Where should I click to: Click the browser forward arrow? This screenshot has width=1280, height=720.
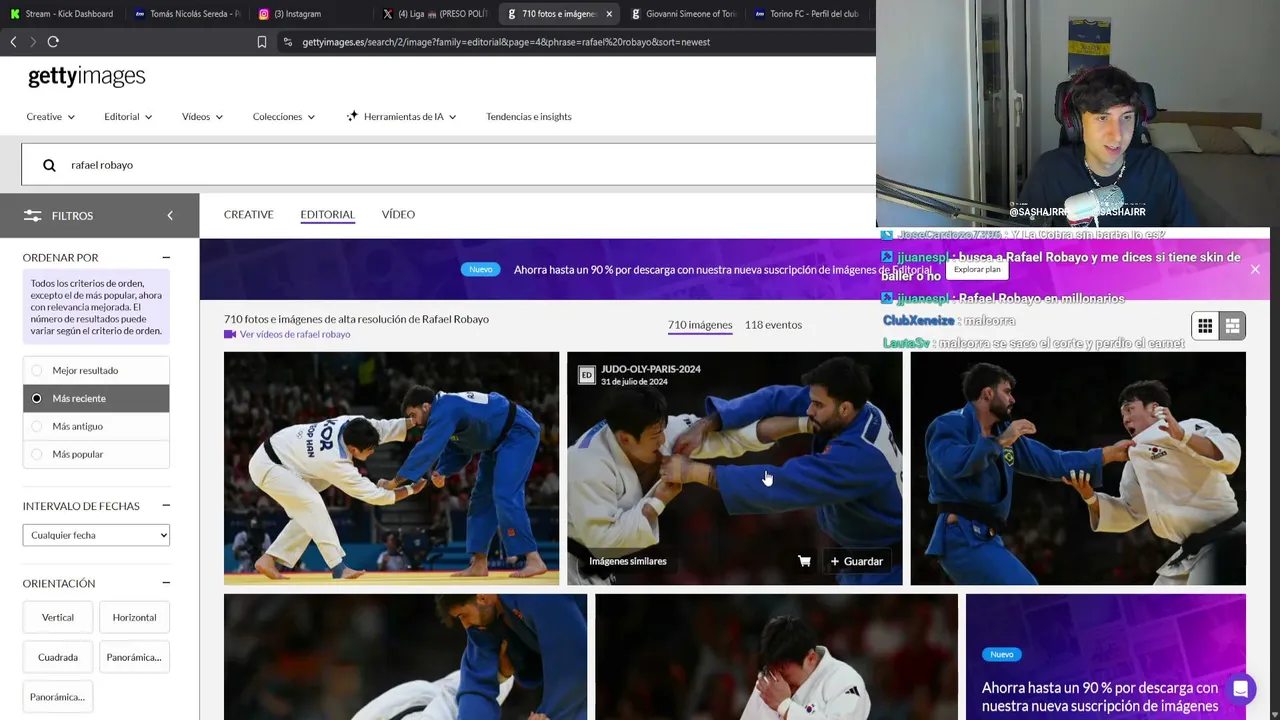tap(32, 42)
